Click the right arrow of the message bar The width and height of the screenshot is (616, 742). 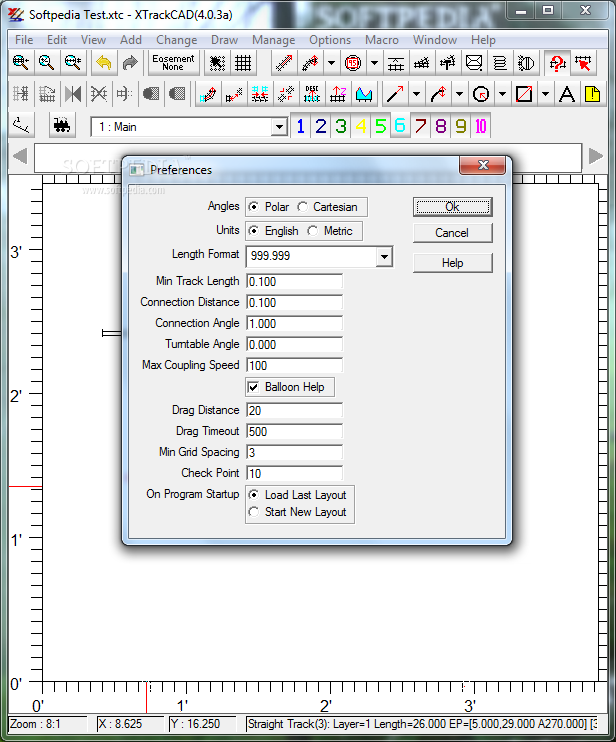tap(596, 156)
